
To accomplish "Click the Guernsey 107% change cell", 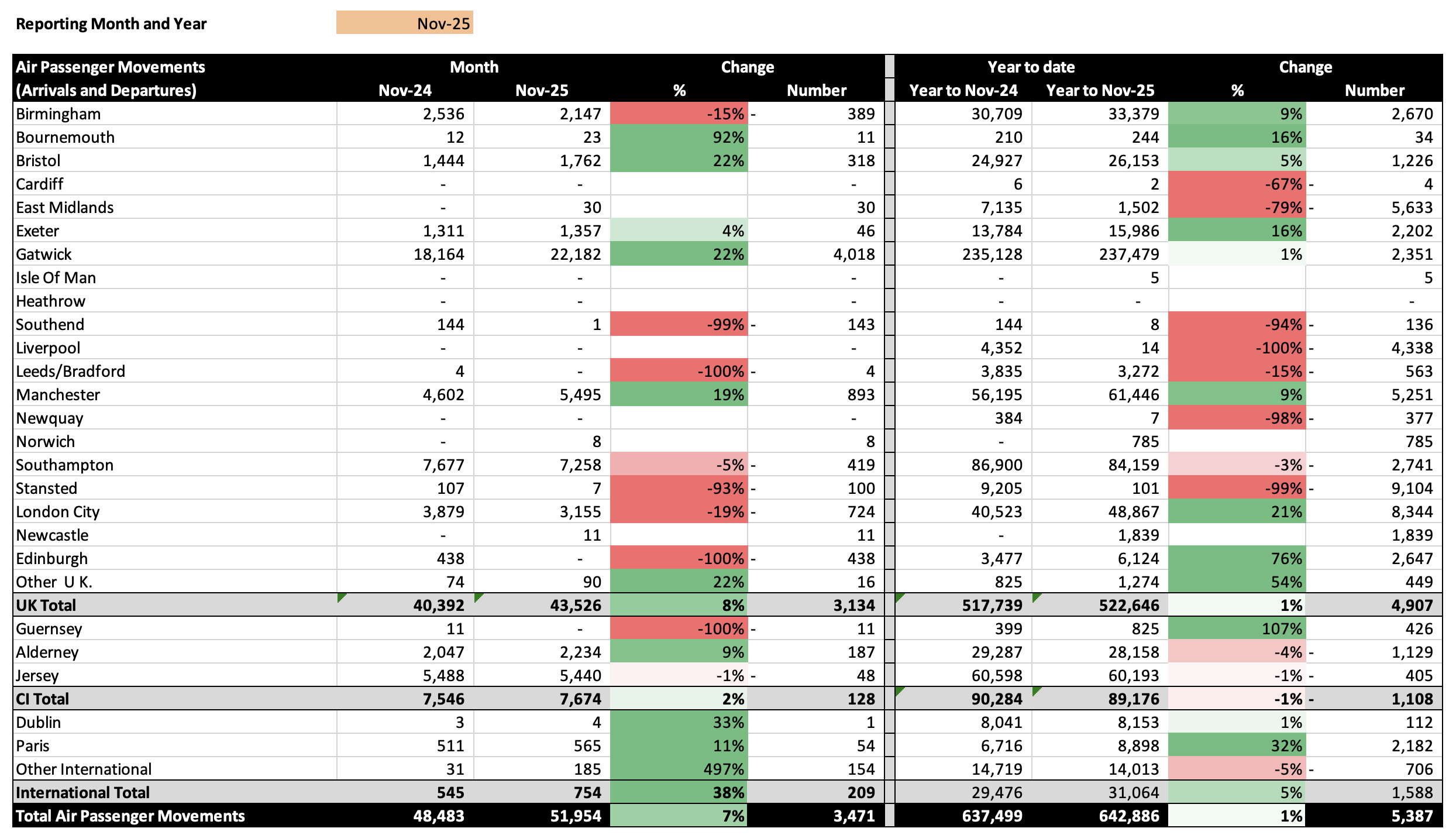I will click(x=1237, y=628).
